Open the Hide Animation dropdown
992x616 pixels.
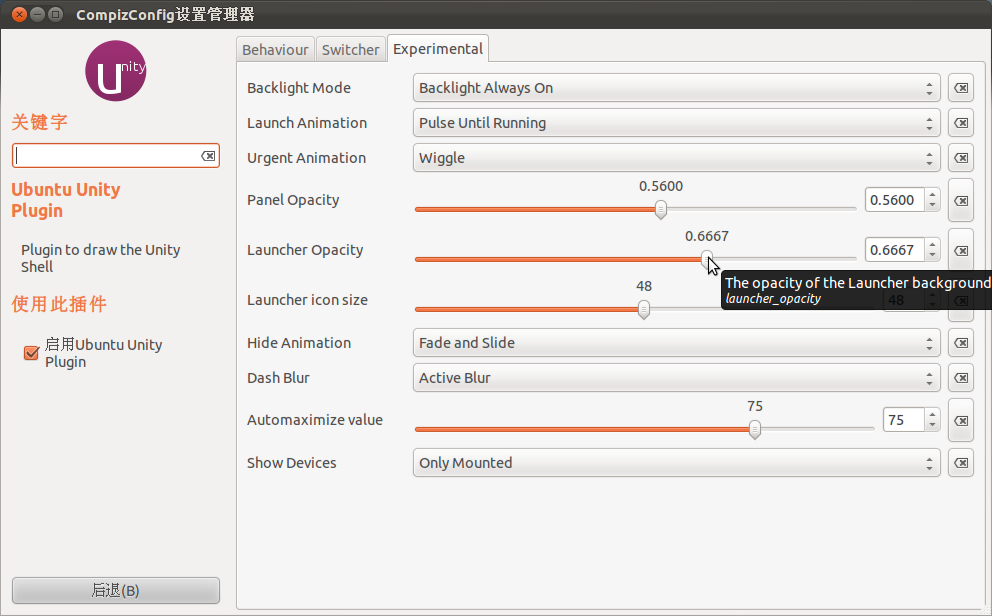676,343
